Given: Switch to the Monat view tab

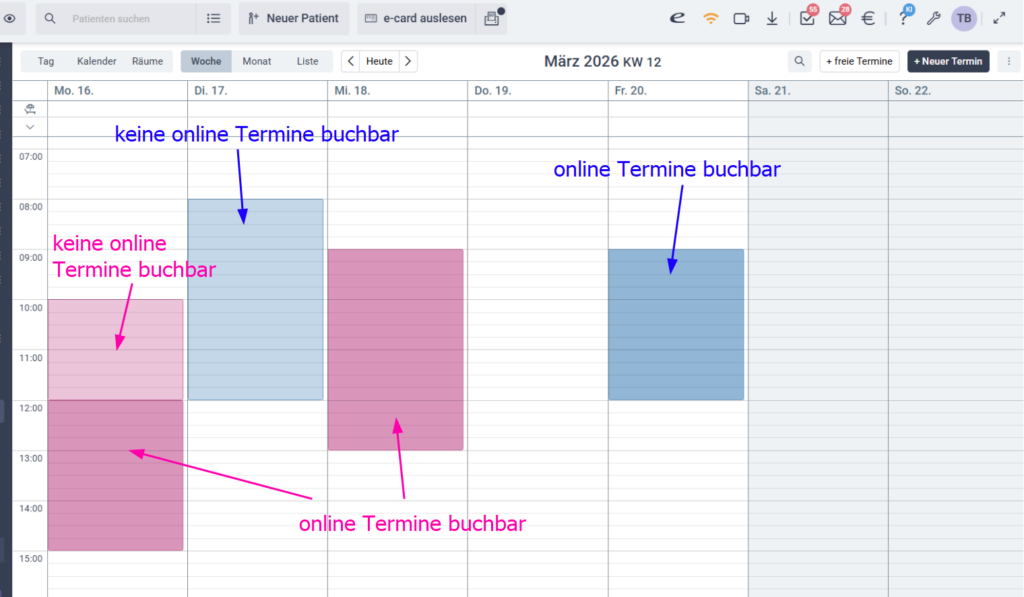Looking at the screenshot, I should [x=257, y=61].
